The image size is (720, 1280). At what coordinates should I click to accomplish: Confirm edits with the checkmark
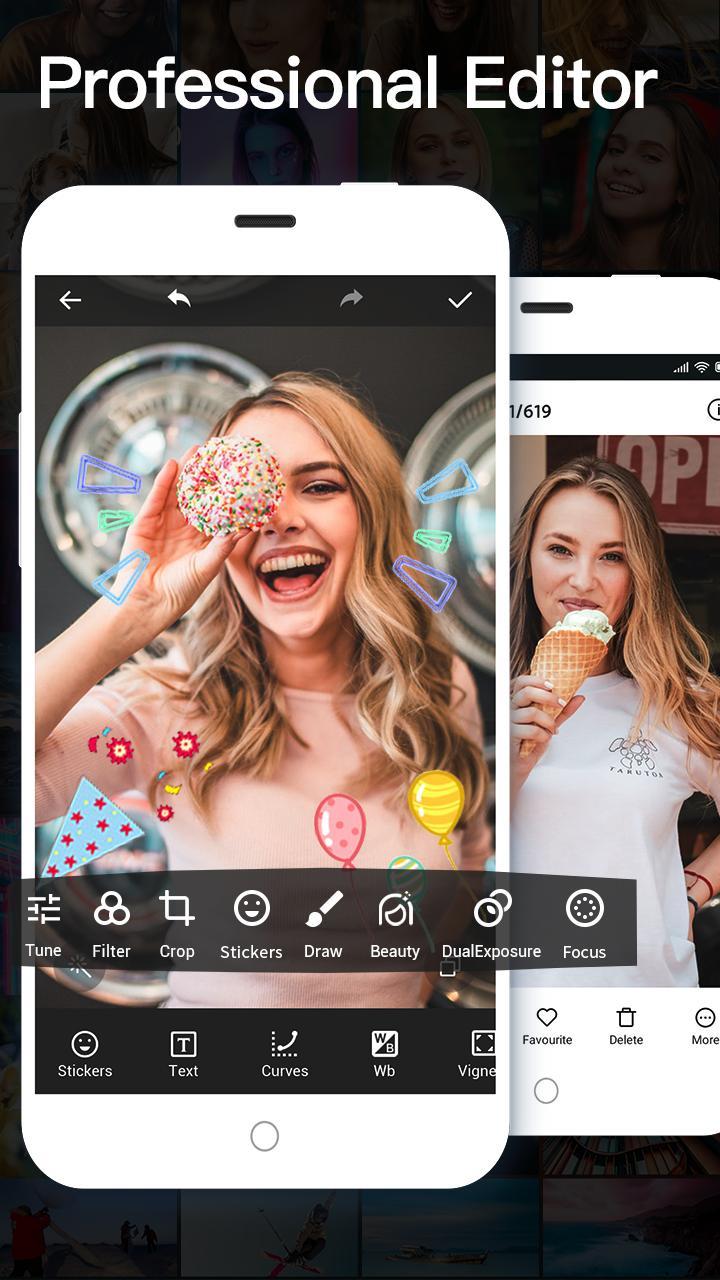click(460, 300)
